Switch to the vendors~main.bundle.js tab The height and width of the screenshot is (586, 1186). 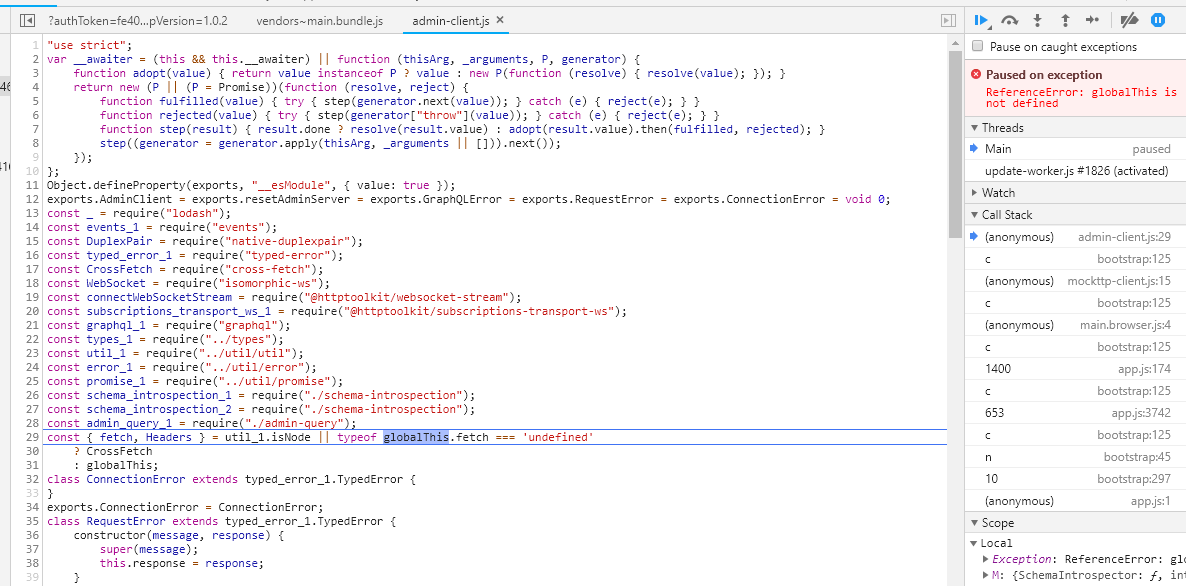pos(322,18)
